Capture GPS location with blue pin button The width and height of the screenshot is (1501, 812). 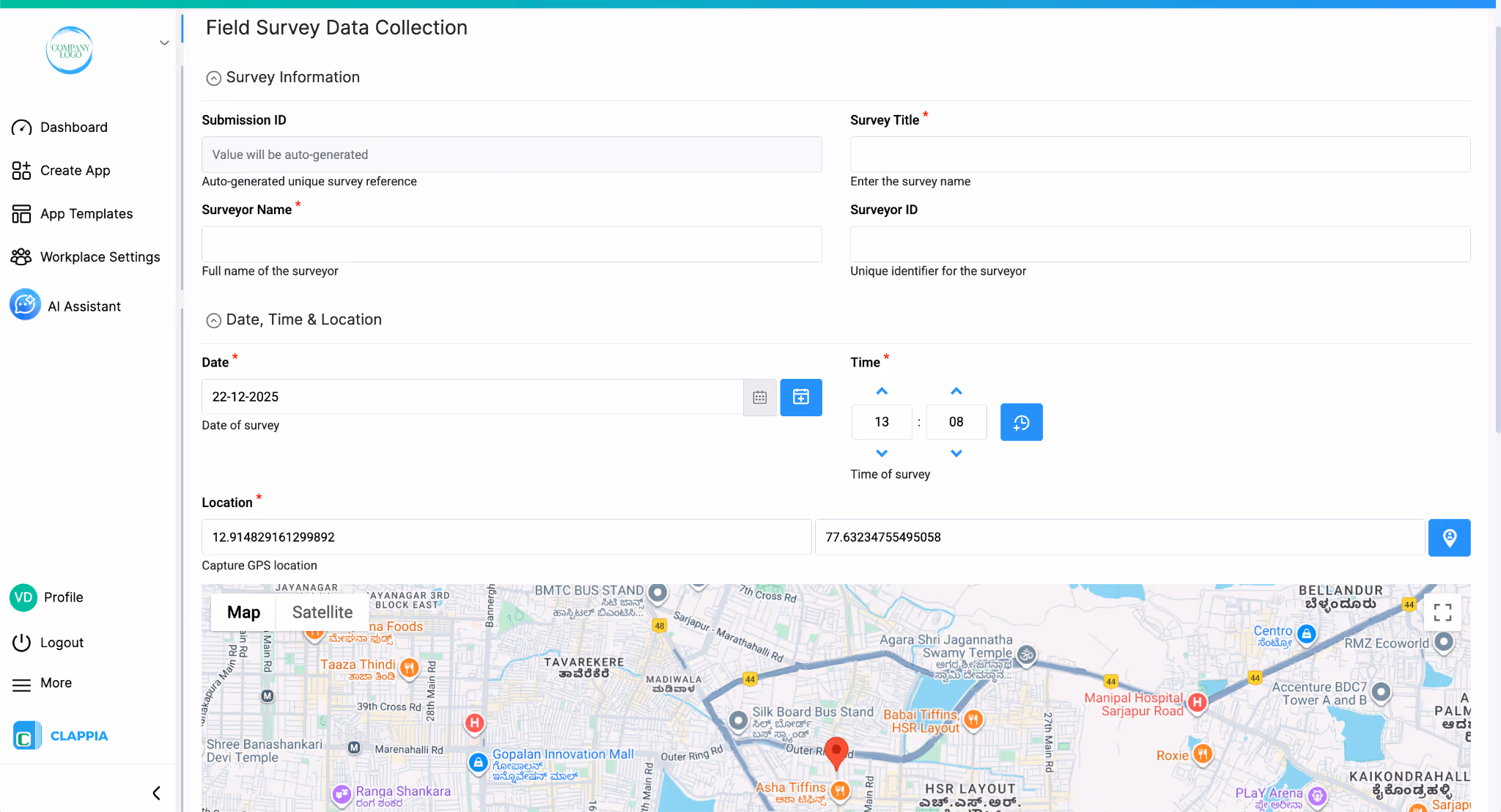pyautogui.click(x=1449, y=538)
